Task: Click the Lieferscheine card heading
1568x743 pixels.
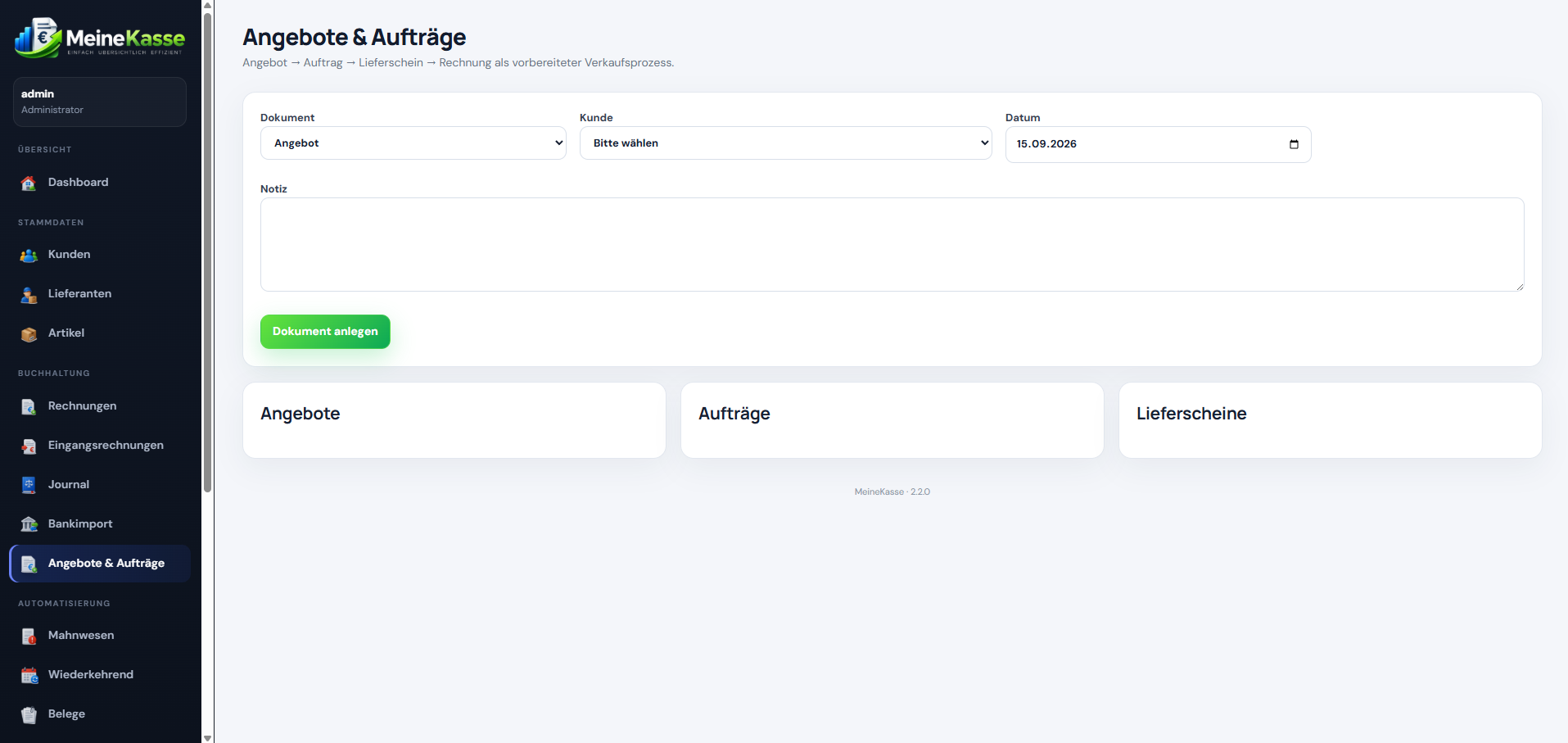Action: coord(1191,414)
